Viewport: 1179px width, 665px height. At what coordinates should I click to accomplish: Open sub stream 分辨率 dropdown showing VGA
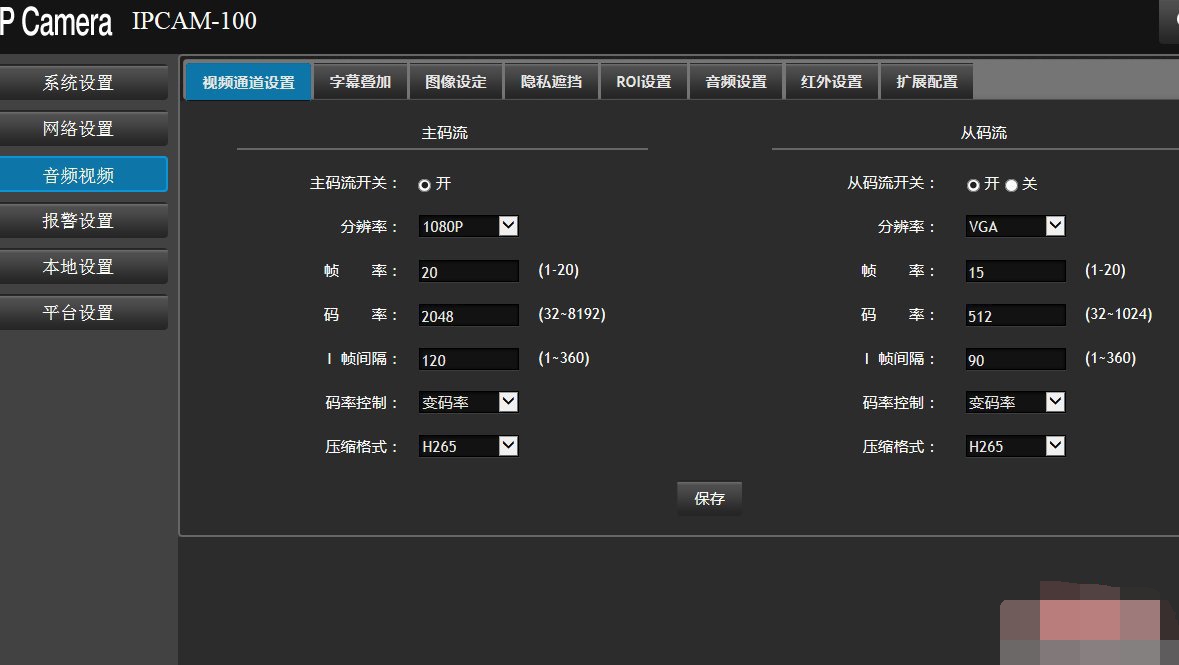(x=1016, y=226)
